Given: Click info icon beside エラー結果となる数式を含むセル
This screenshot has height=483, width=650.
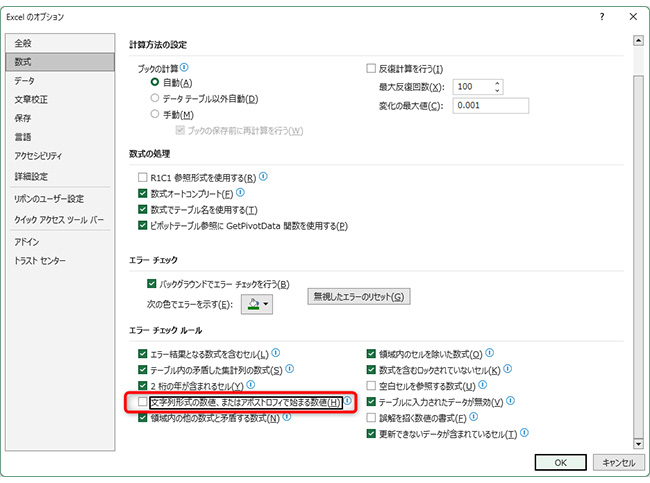Looking at the screenshot, I should tap(276, 353).
